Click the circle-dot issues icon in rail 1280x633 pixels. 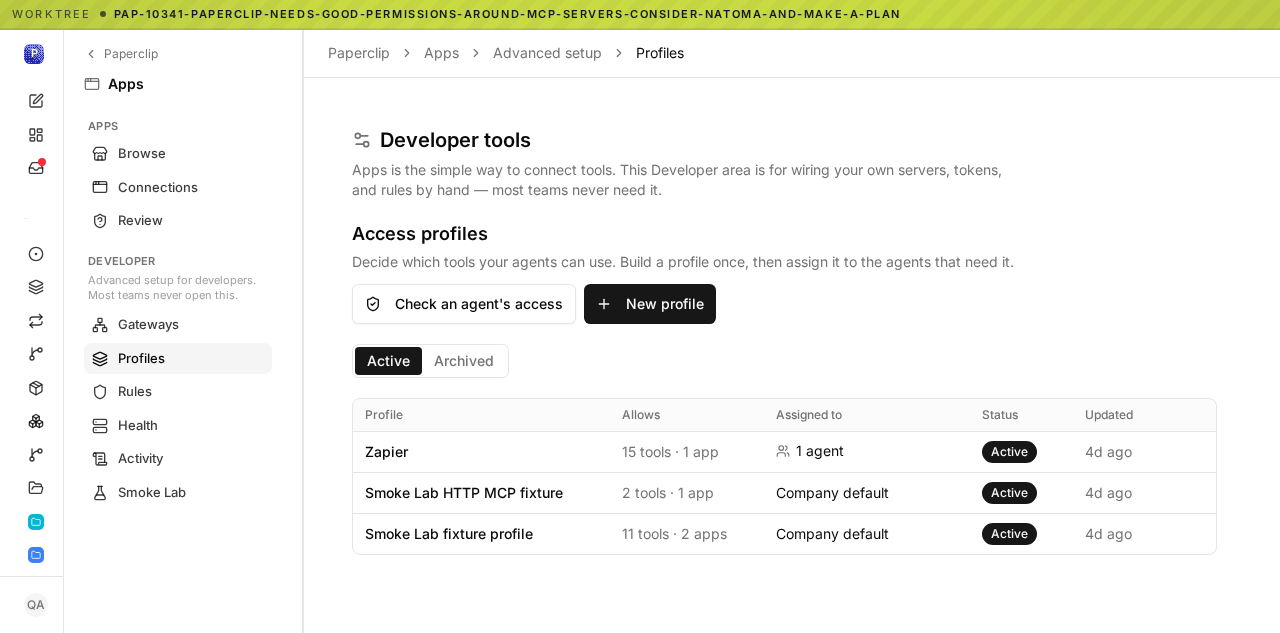click(36, 254)
